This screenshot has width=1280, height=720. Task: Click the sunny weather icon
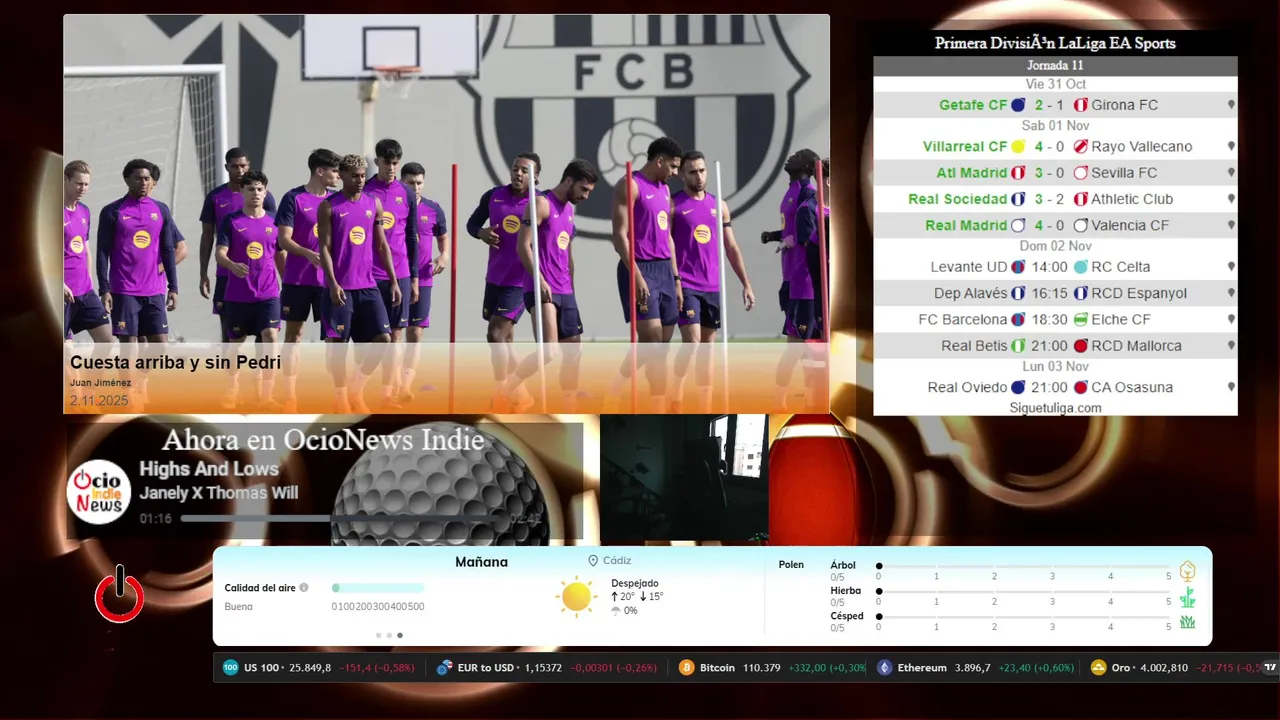[x=577, y=596]
